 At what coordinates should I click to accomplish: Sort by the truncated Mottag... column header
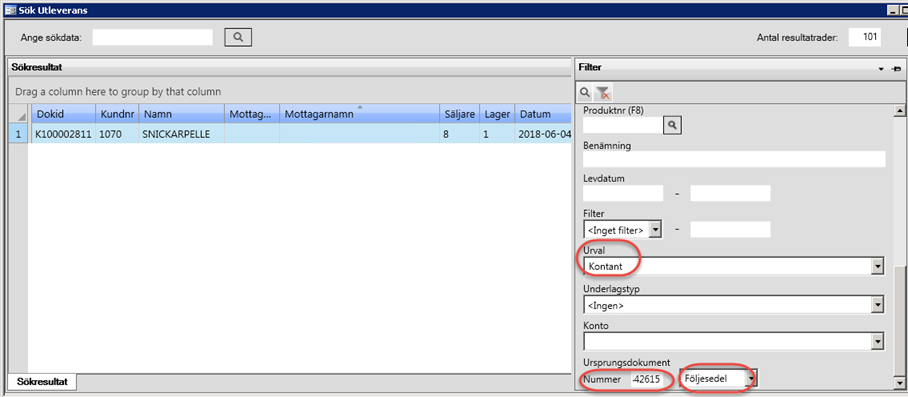pos(252,114)
